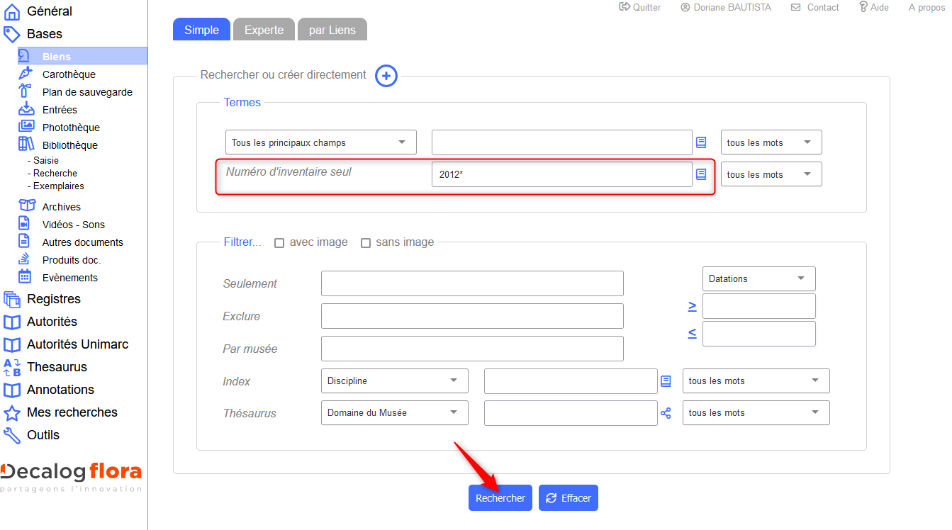Tick the 'sans image' checkbox
Image resolution: width=952 pixels, height=530 pixels.
click(x=366, y=243)
